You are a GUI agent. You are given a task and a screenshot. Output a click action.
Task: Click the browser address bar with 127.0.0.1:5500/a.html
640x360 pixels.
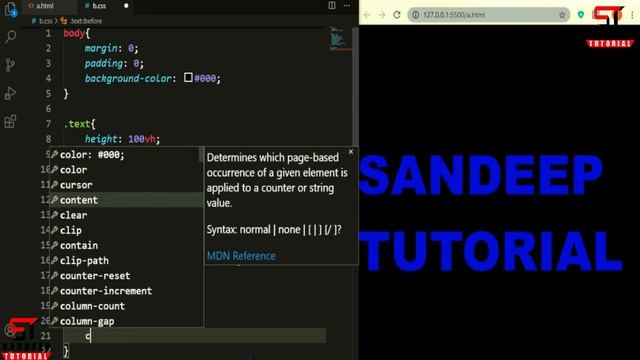click(x=488, y=15)
